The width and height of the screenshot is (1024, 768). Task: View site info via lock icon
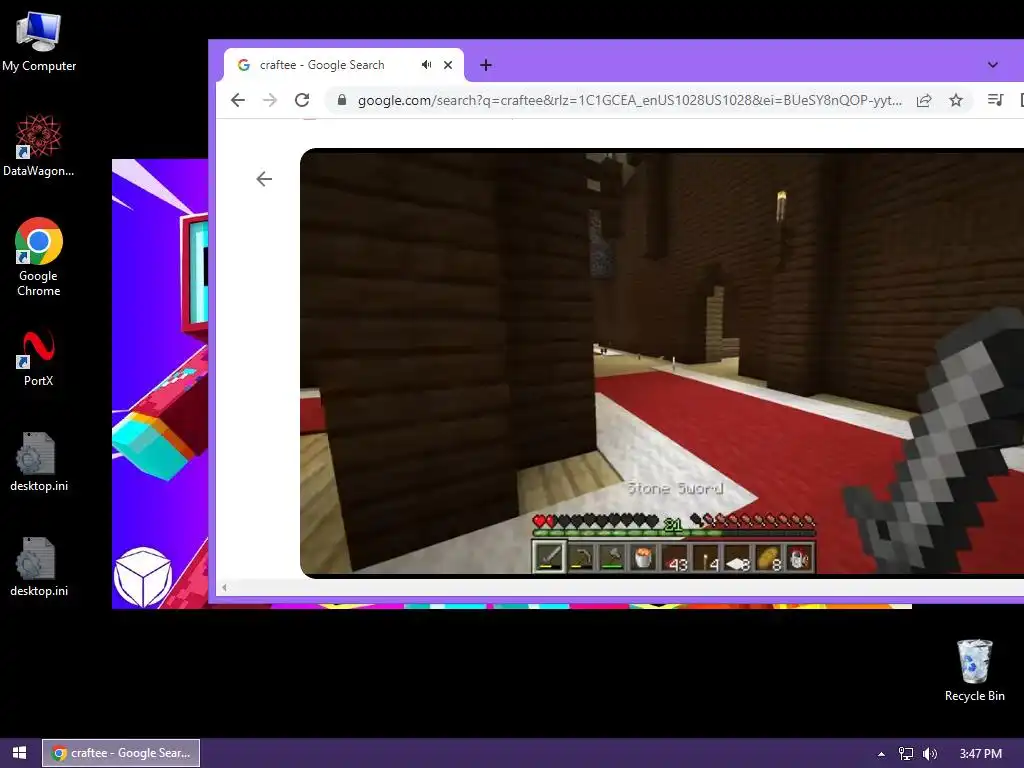coord(342,100)
